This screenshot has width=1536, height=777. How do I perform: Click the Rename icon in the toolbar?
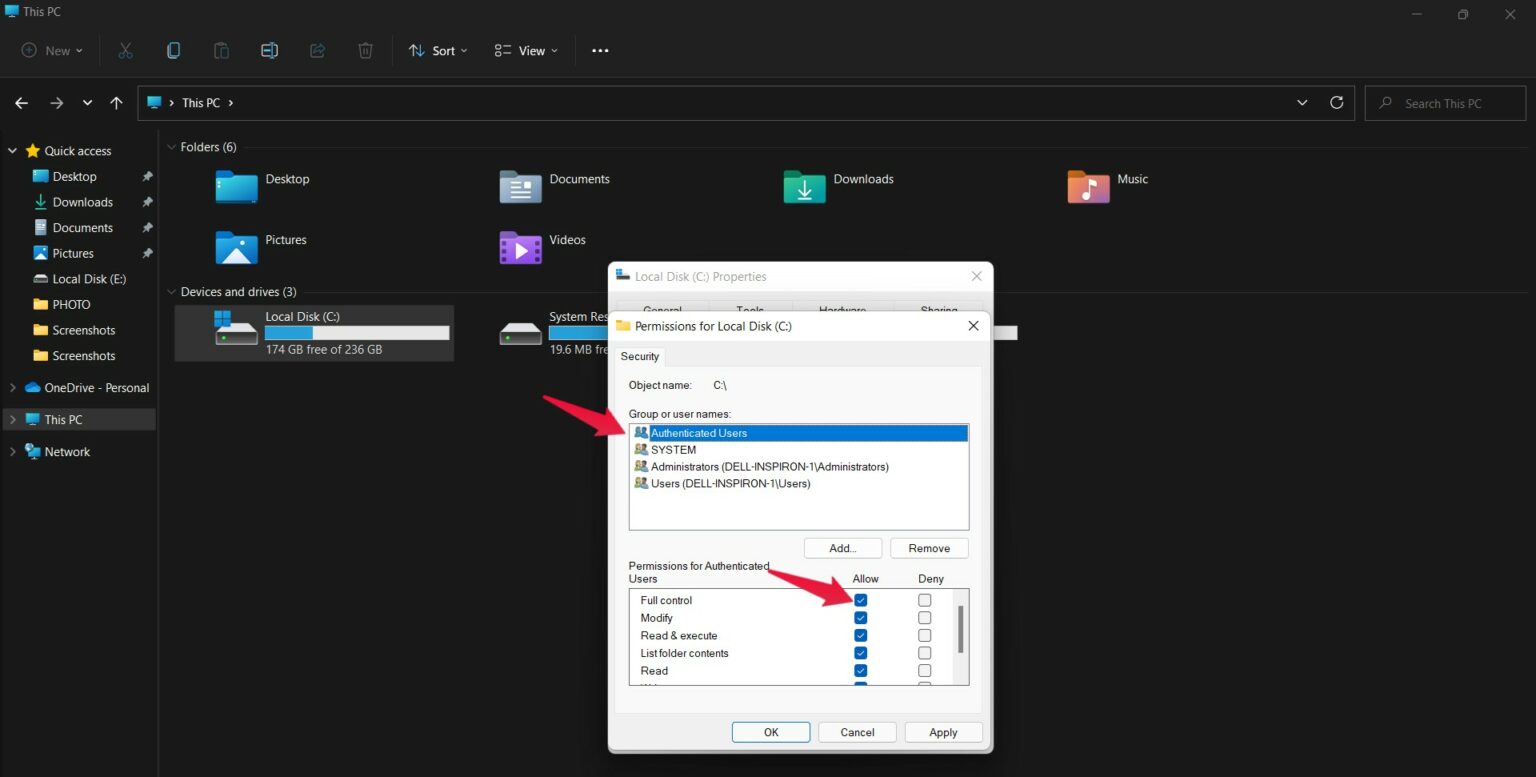tap(269, 50)
